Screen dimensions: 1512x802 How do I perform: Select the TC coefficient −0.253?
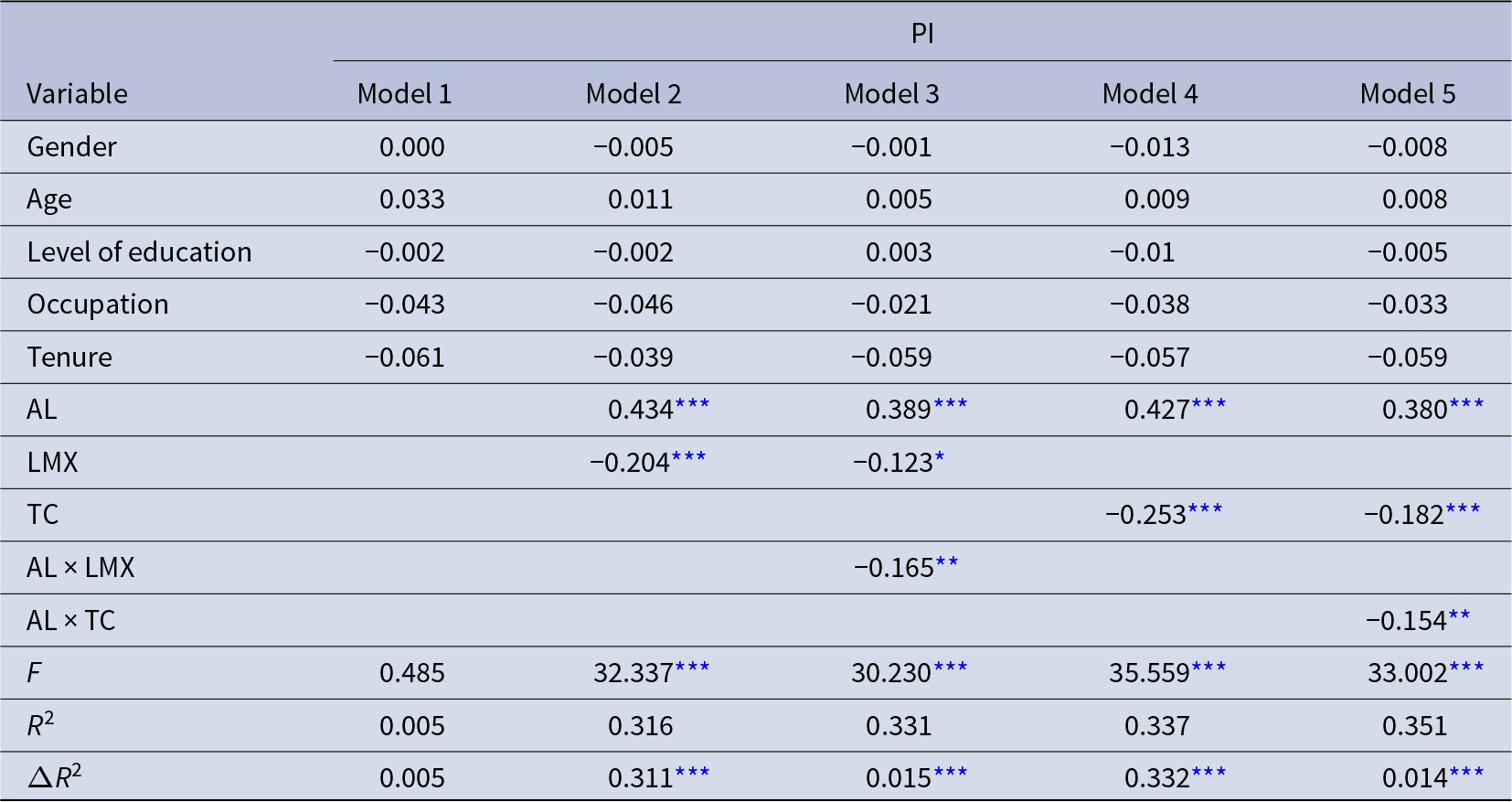pos(1145,515)
